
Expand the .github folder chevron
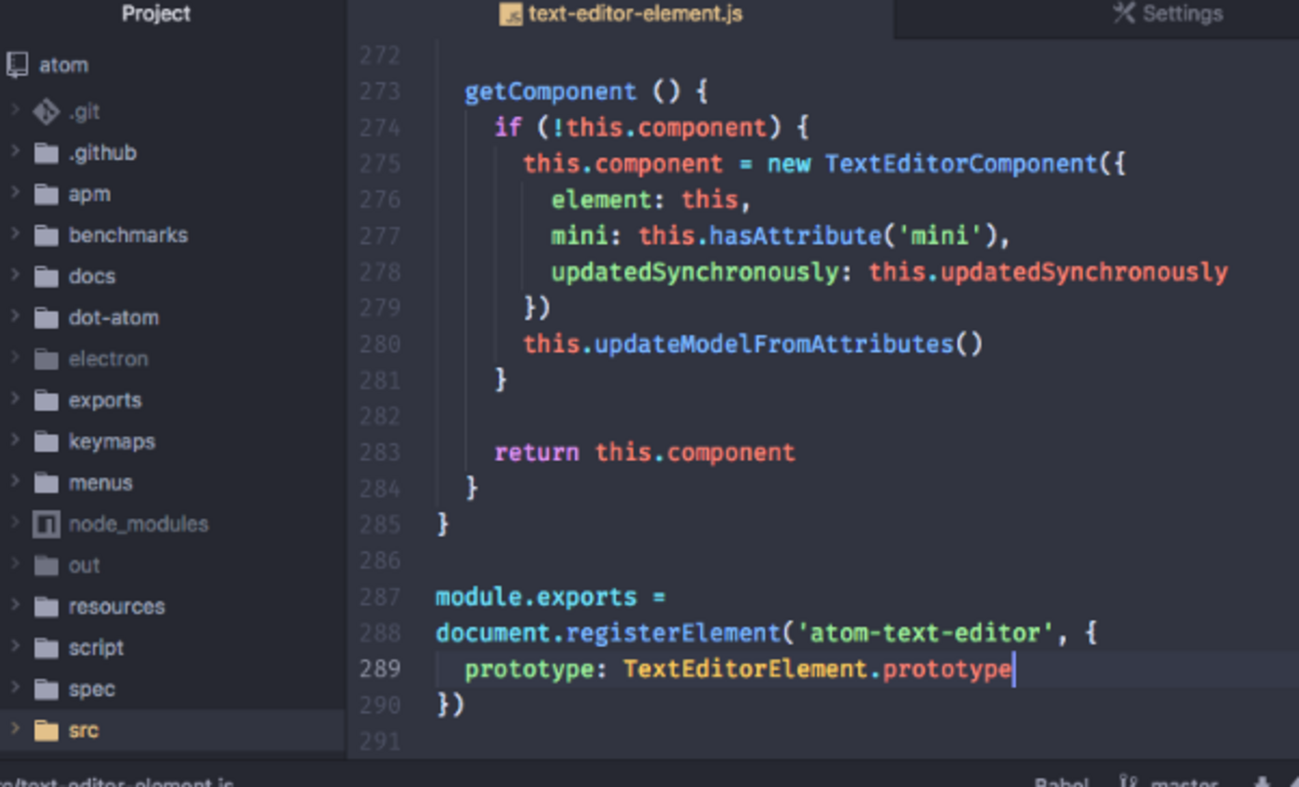pyautogui.click(x=15, y=152)
